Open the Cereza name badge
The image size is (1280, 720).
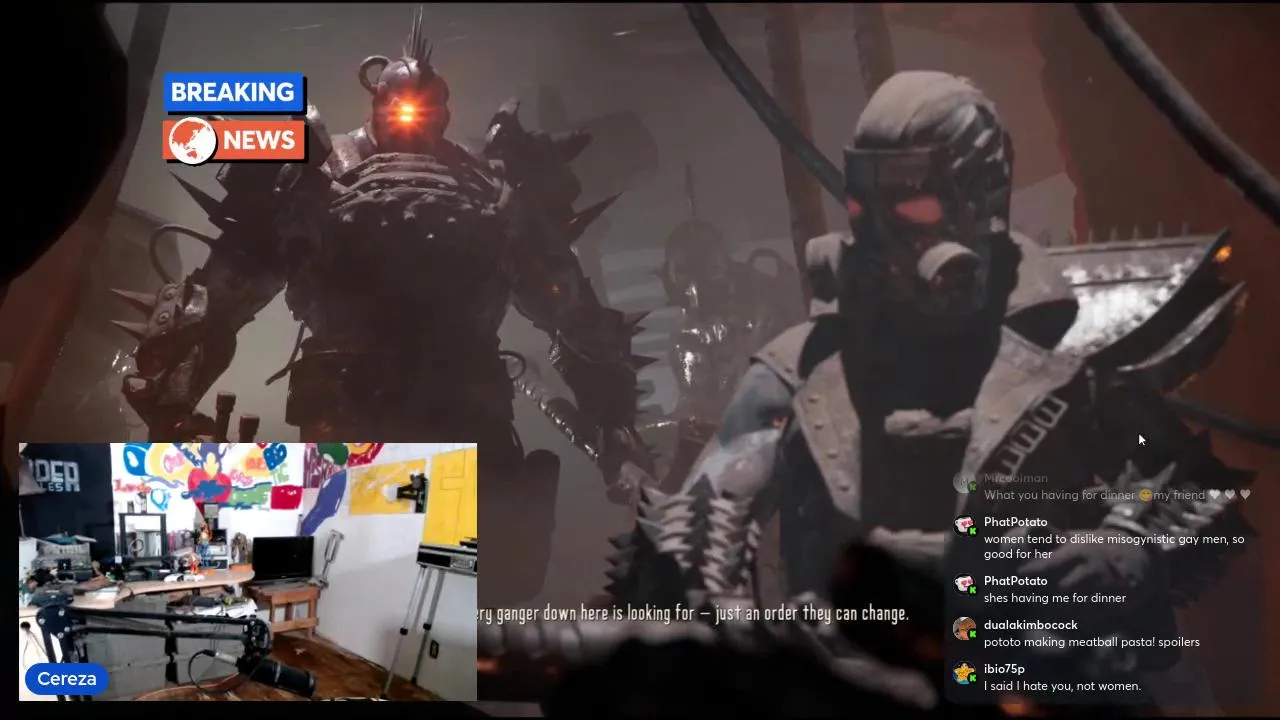(x=67, y=679)
